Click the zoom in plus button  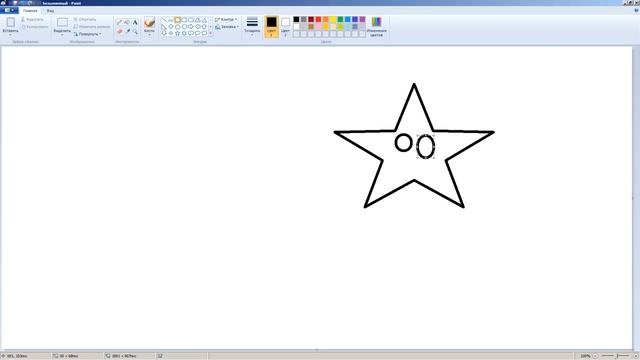pyautogui.click(x=635, y=356)
